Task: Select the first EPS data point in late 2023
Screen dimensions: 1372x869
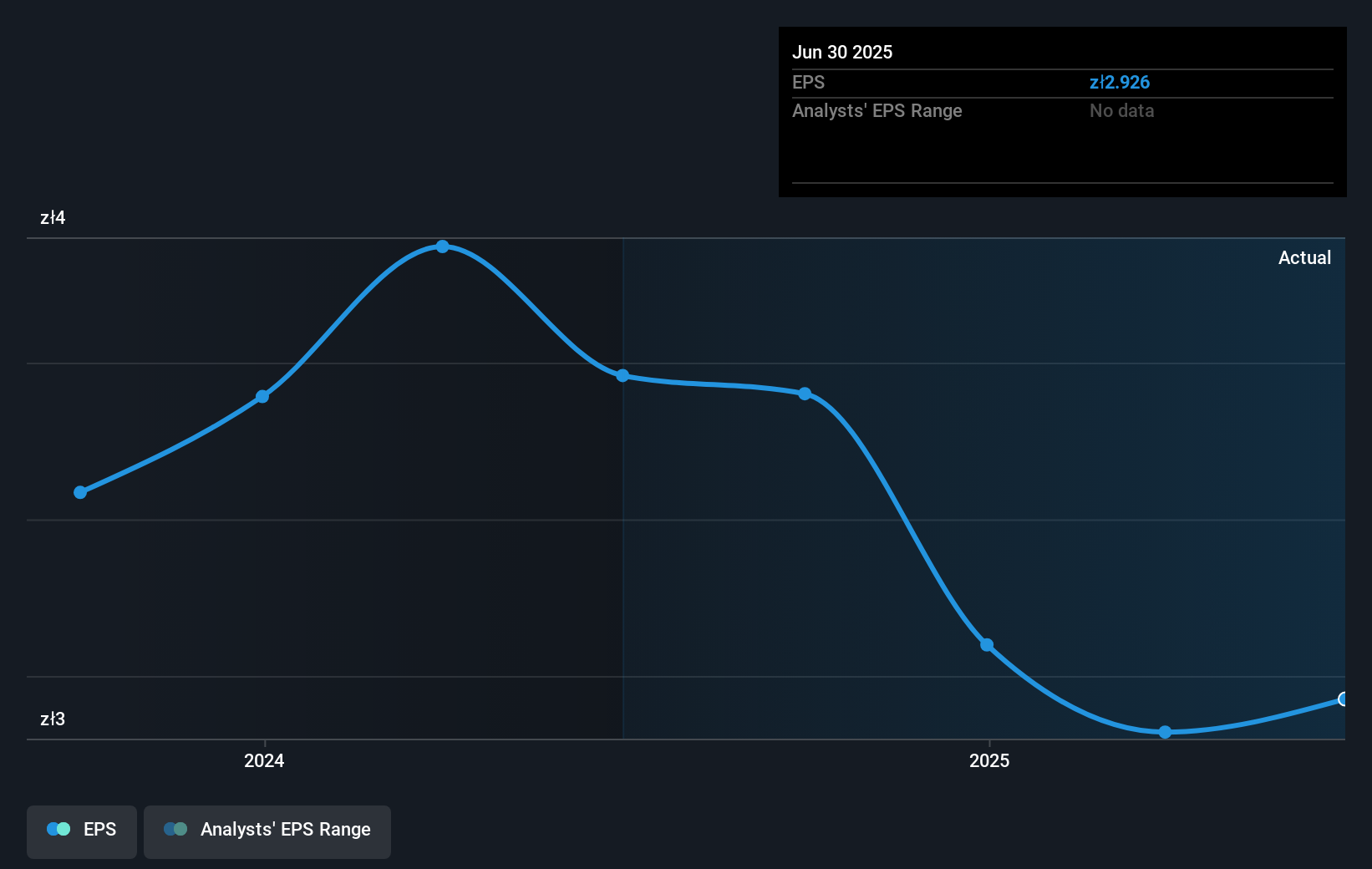Action: coord(80,492)
